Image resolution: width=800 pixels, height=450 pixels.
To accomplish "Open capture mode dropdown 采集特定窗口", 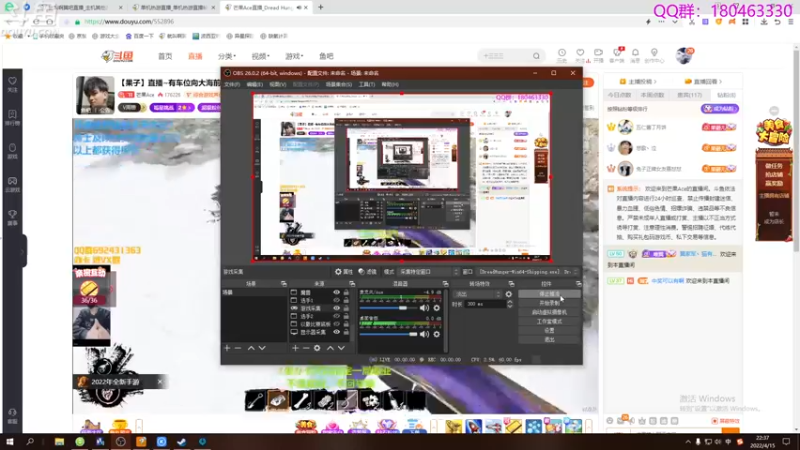I will tap(429, 272).
